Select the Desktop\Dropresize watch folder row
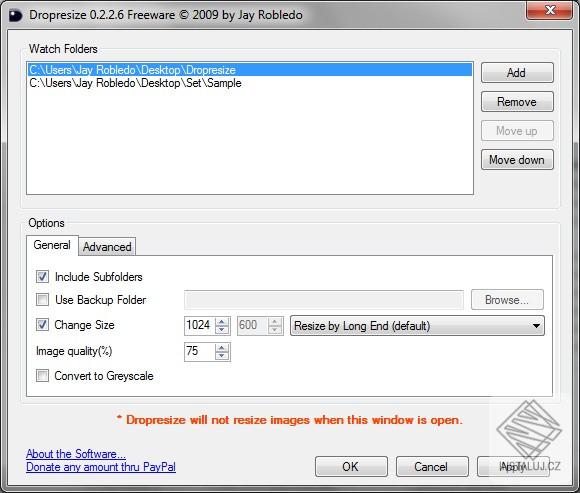 coord(250,70)
